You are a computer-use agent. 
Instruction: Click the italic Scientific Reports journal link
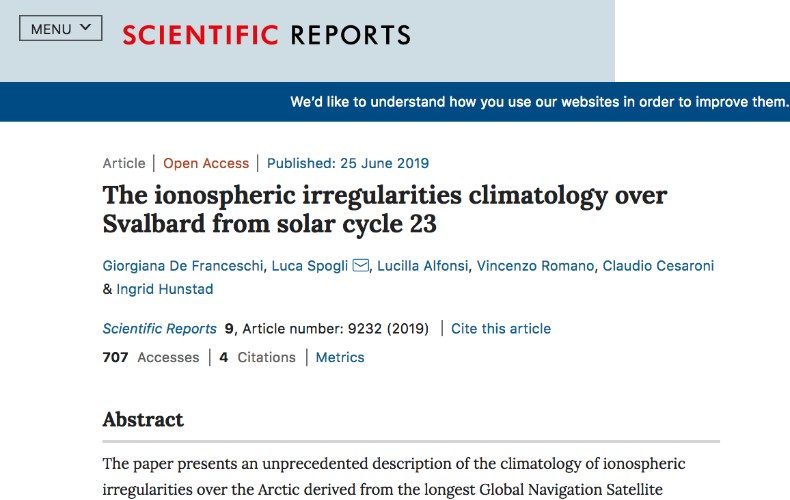click(x=160, y=329)
